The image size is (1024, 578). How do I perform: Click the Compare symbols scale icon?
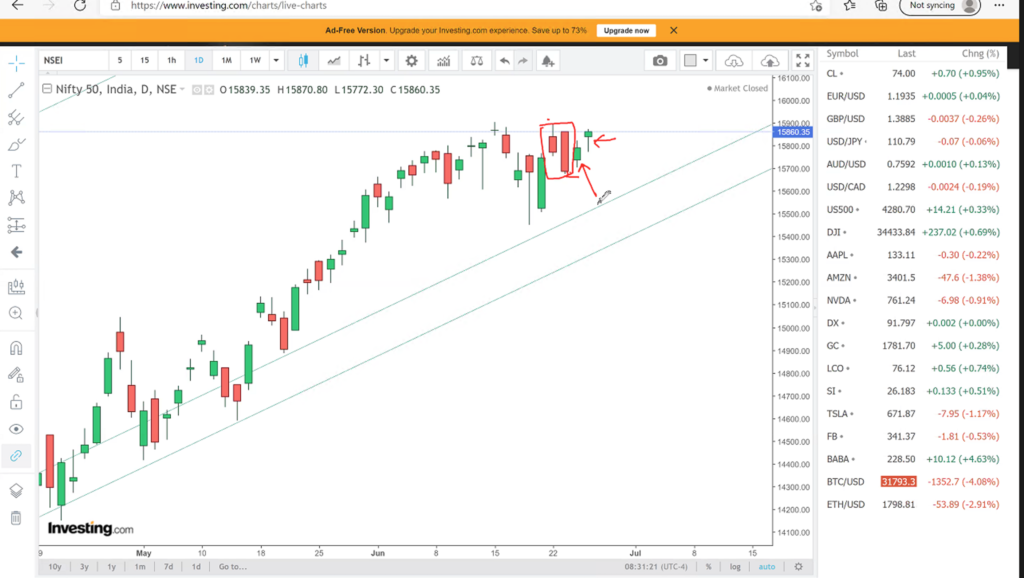click(x=476, y=61)
